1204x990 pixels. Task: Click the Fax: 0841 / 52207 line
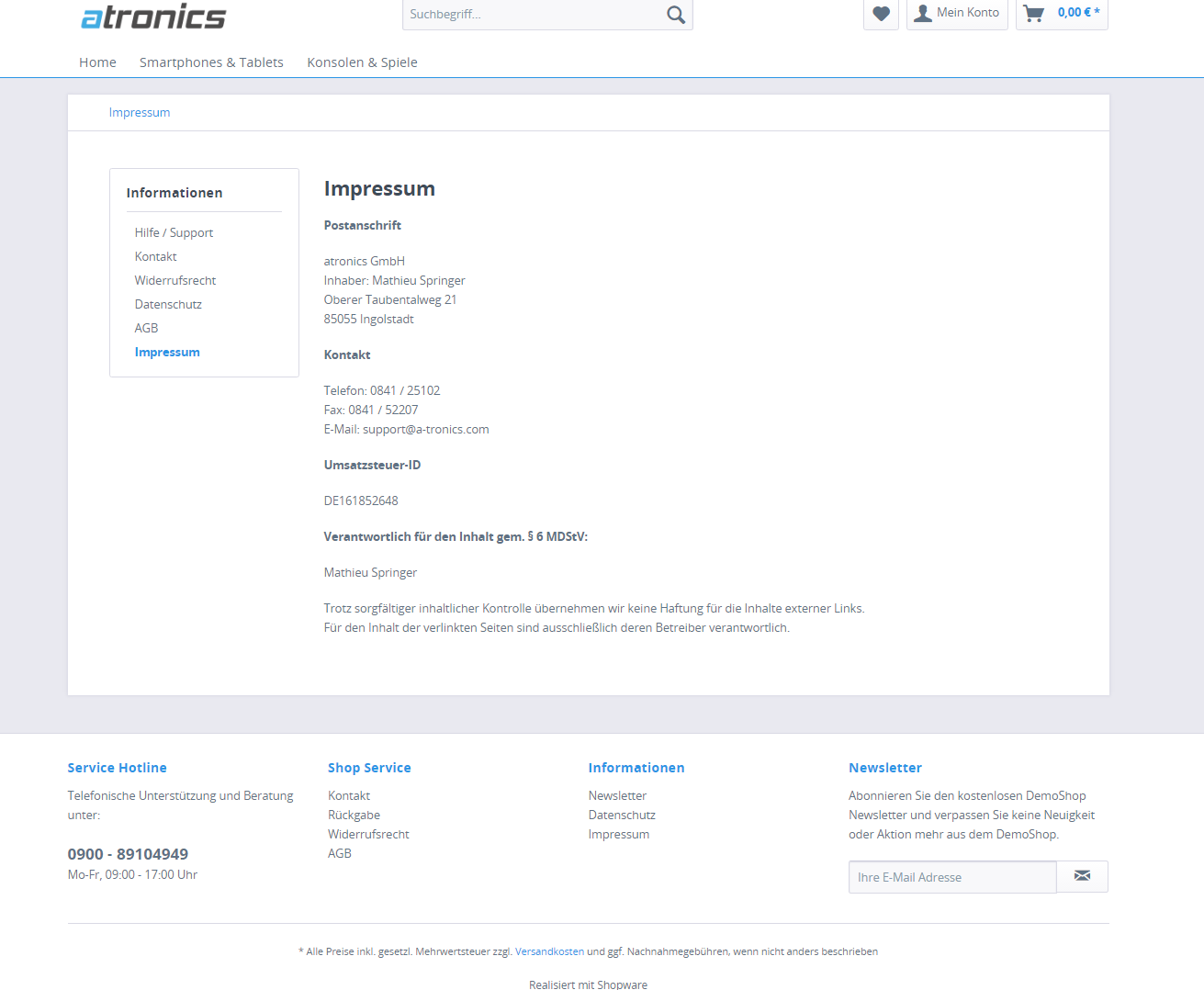371,411
